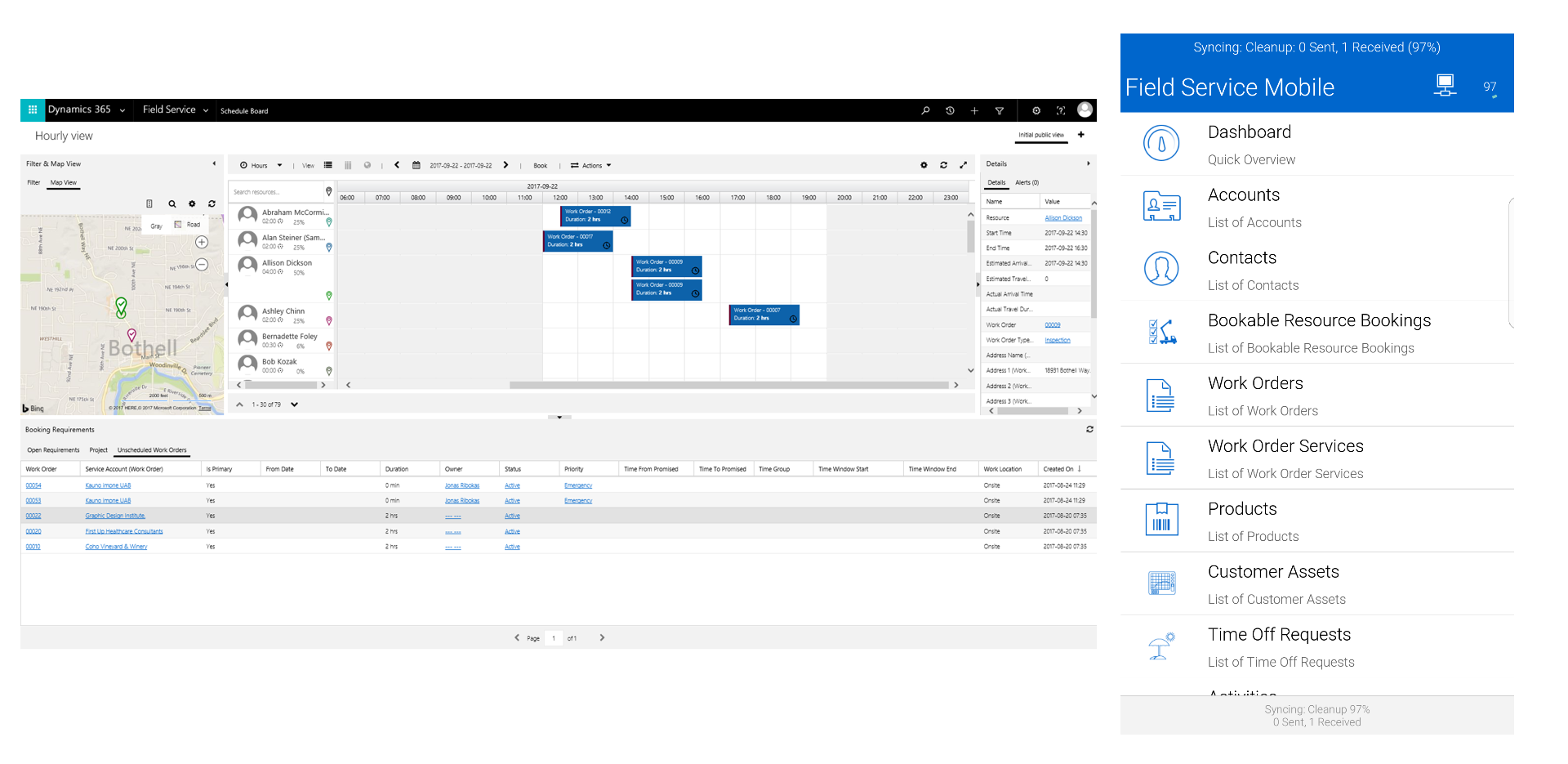Select the Open Requirements tab
1568x764 pixels.
(53, 450)
